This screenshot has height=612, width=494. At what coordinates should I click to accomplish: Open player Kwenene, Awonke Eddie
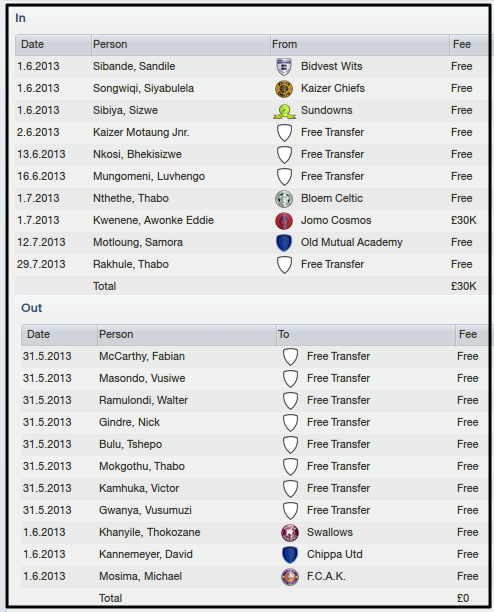coord(153,221)
